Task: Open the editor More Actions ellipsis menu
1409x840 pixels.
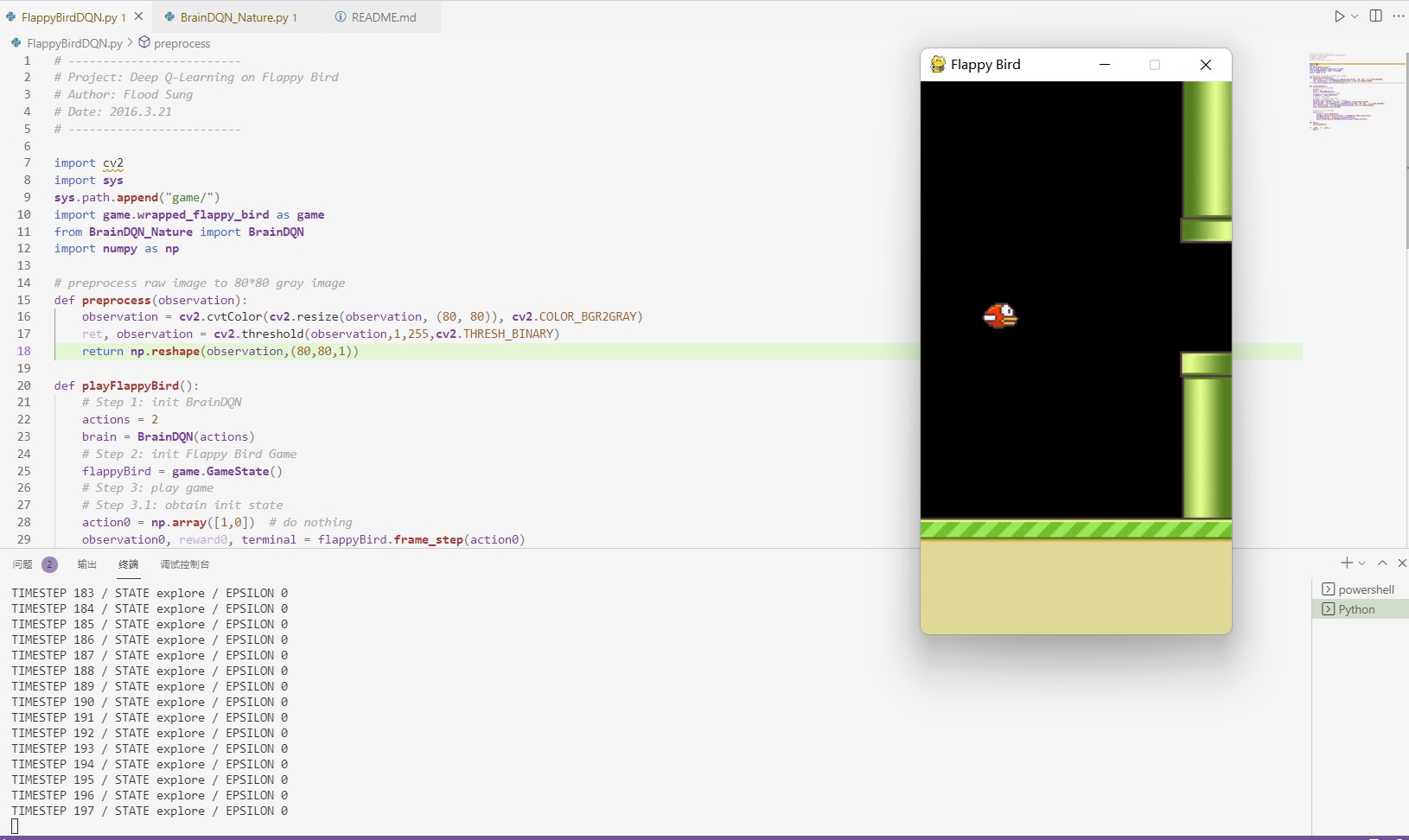Action: (x=1399, y=16)
